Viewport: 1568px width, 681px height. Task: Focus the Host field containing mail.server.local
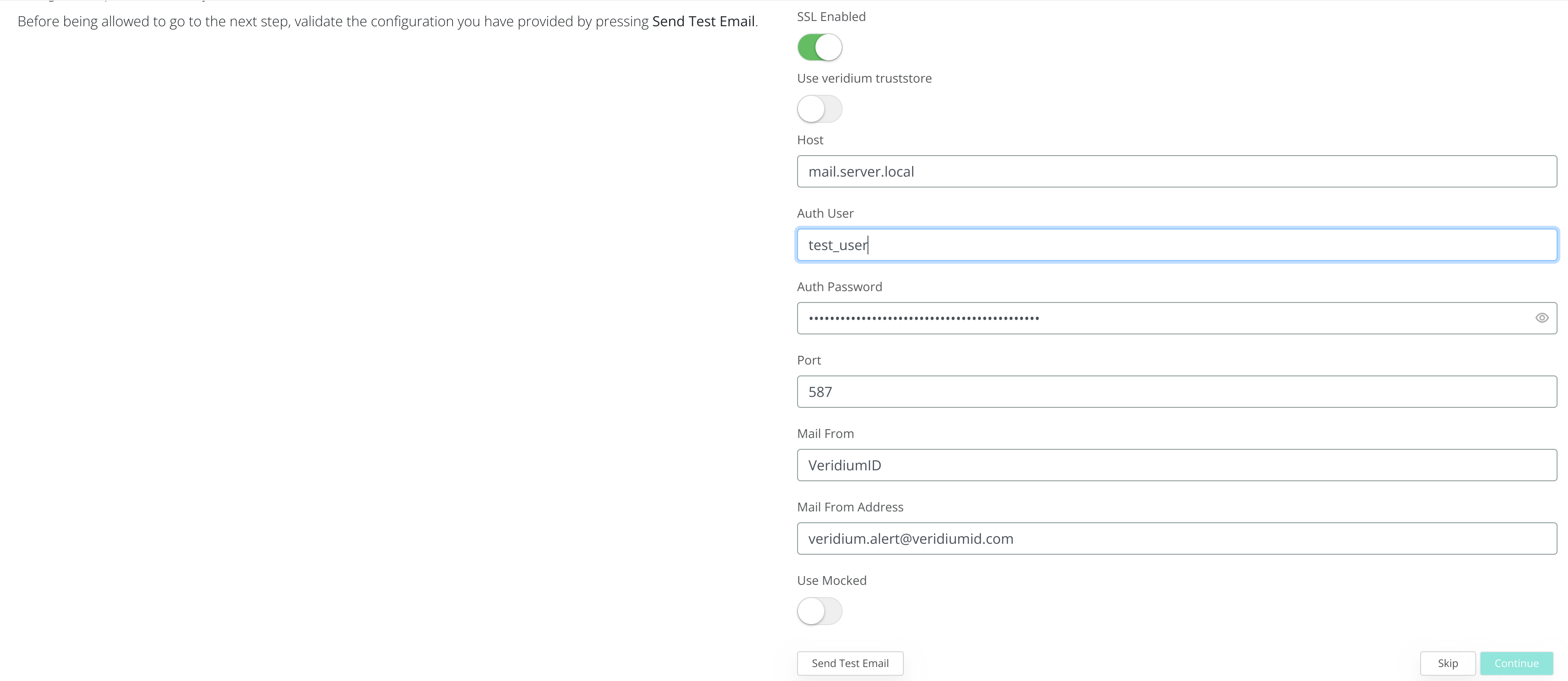(1176, 172)
